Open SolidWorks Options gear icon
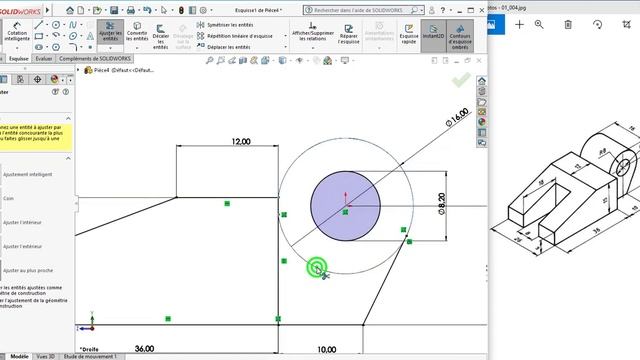The width and height of the screenshot is (640, 360). pos(203,10)
